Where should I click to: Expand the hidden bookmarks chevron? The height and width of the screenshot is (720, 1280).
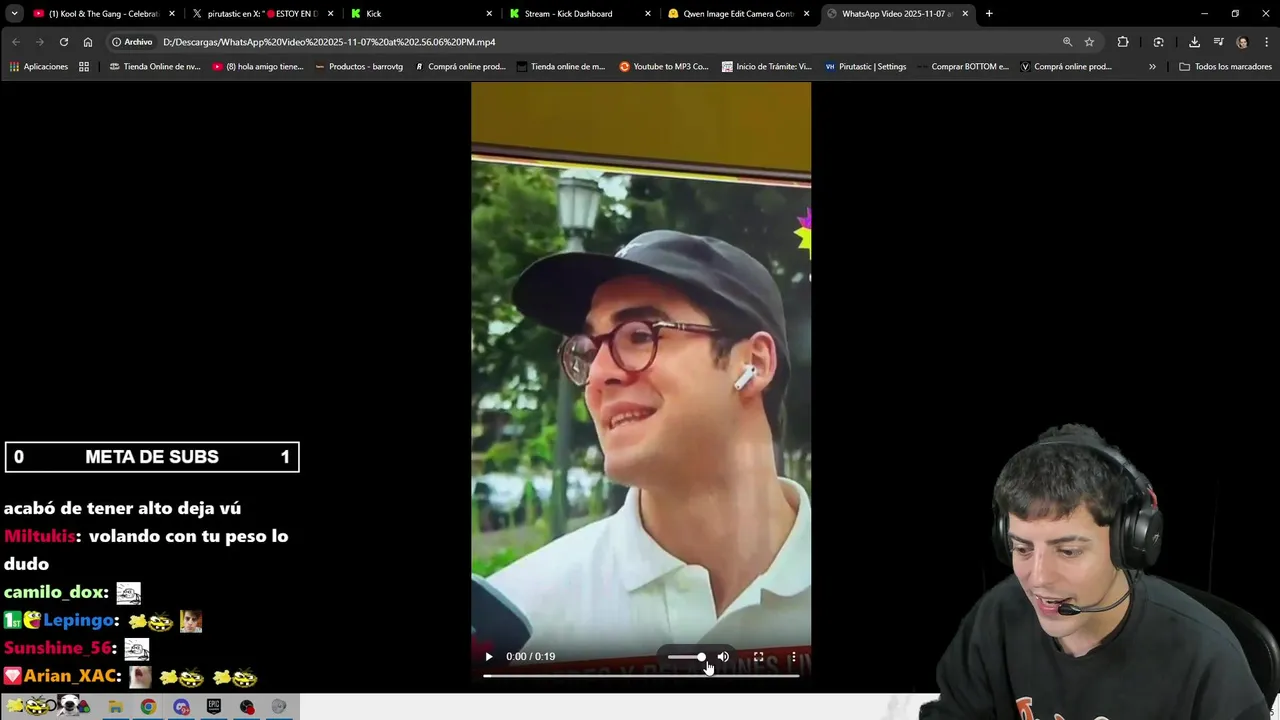(1152, 67)
